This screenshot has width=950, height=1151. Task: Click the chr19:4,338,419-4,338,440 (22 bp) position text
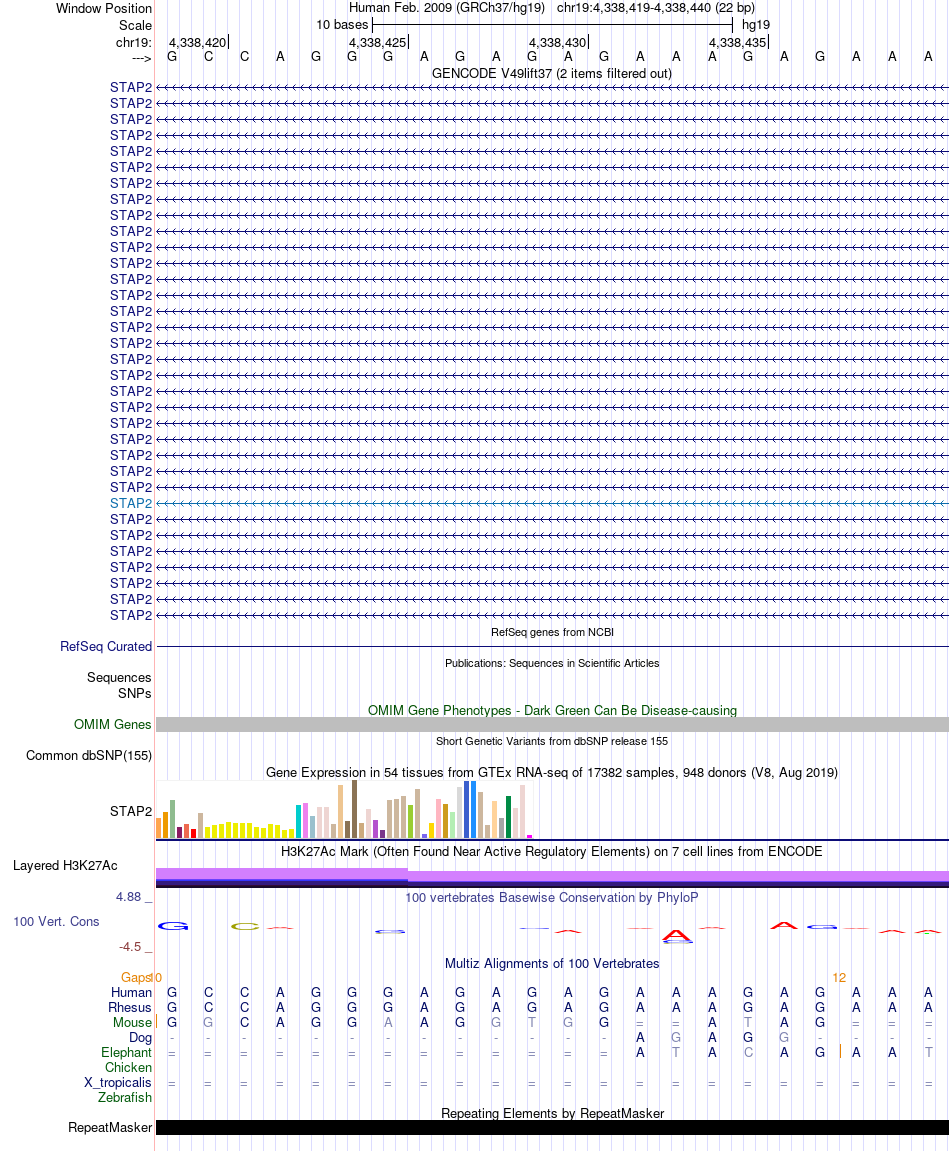pos(656,8)
